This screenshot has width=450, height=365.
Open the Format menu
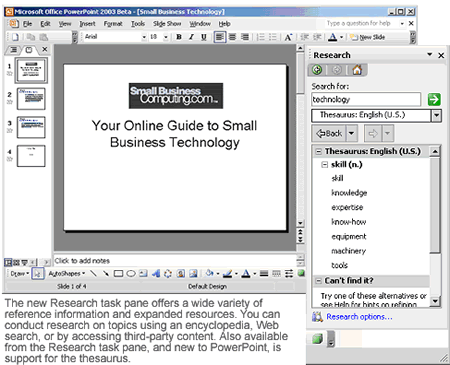(113, 24)
